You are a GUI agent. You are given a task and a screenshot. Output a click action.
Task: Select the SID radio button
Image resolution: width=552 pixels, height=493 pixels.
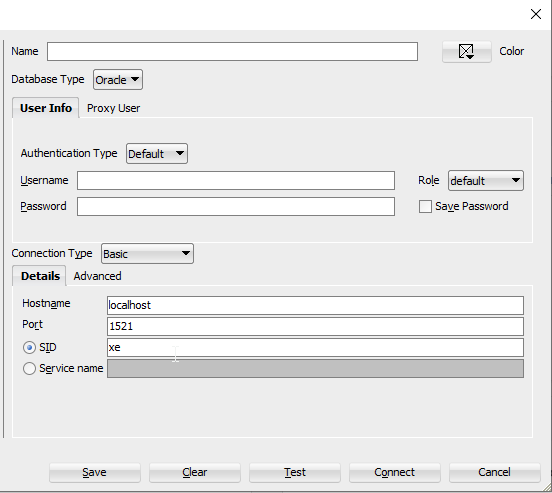click(x=29, y=348)
